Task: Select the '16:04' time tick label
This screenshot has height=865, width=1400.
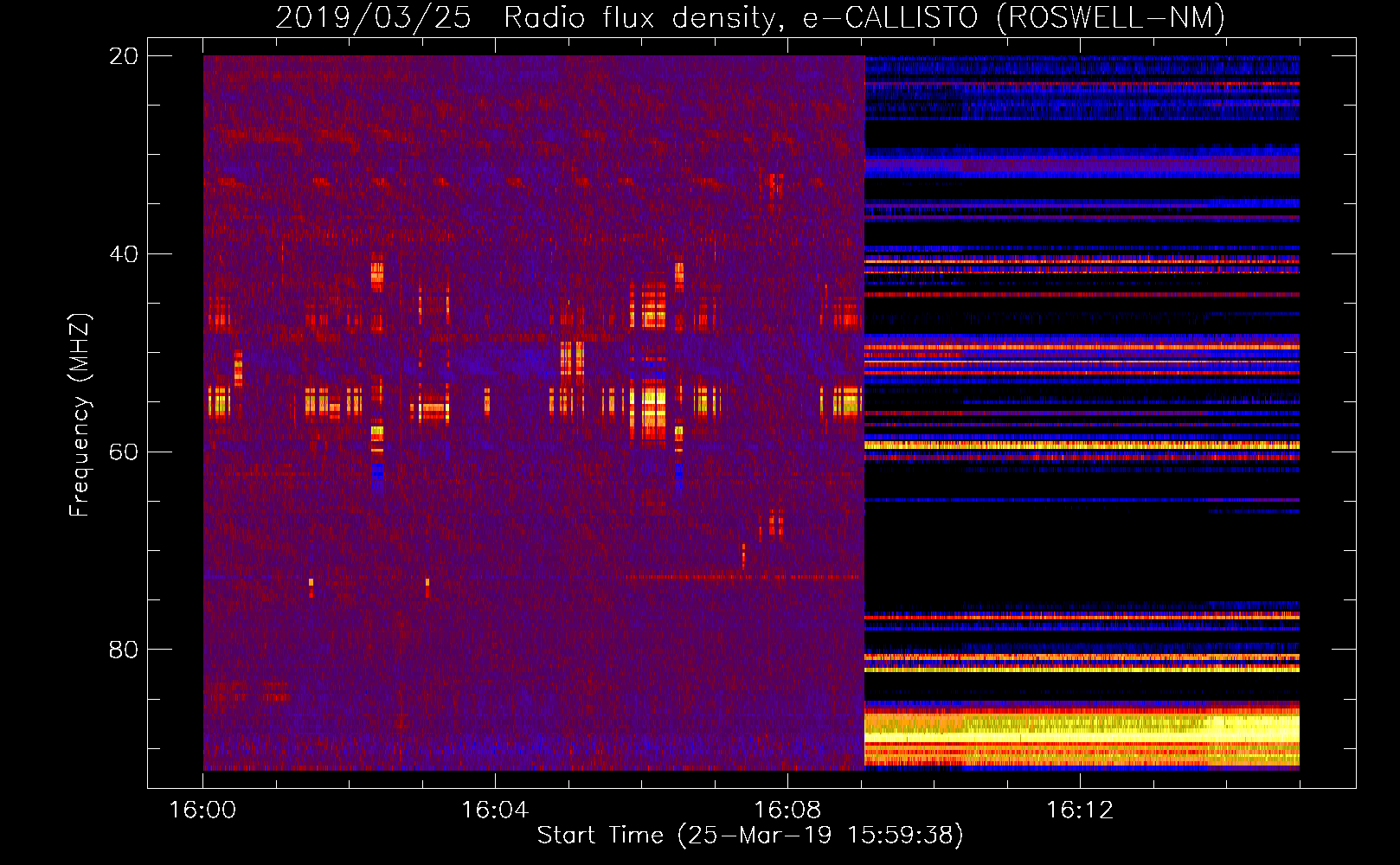Action: click(x=495, y=811)
